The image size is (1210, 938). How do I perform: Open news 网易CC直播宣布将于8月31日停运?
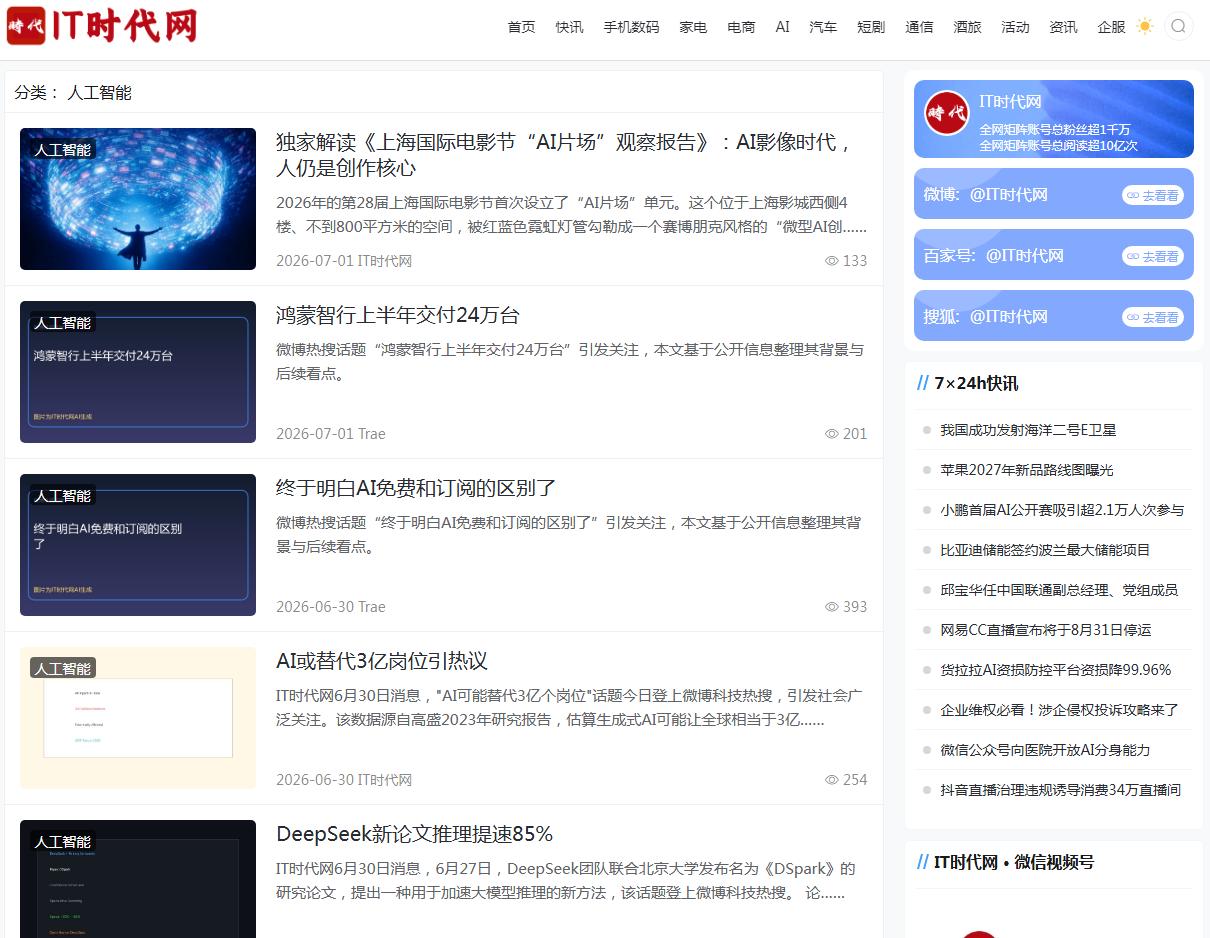point(1046,630)
